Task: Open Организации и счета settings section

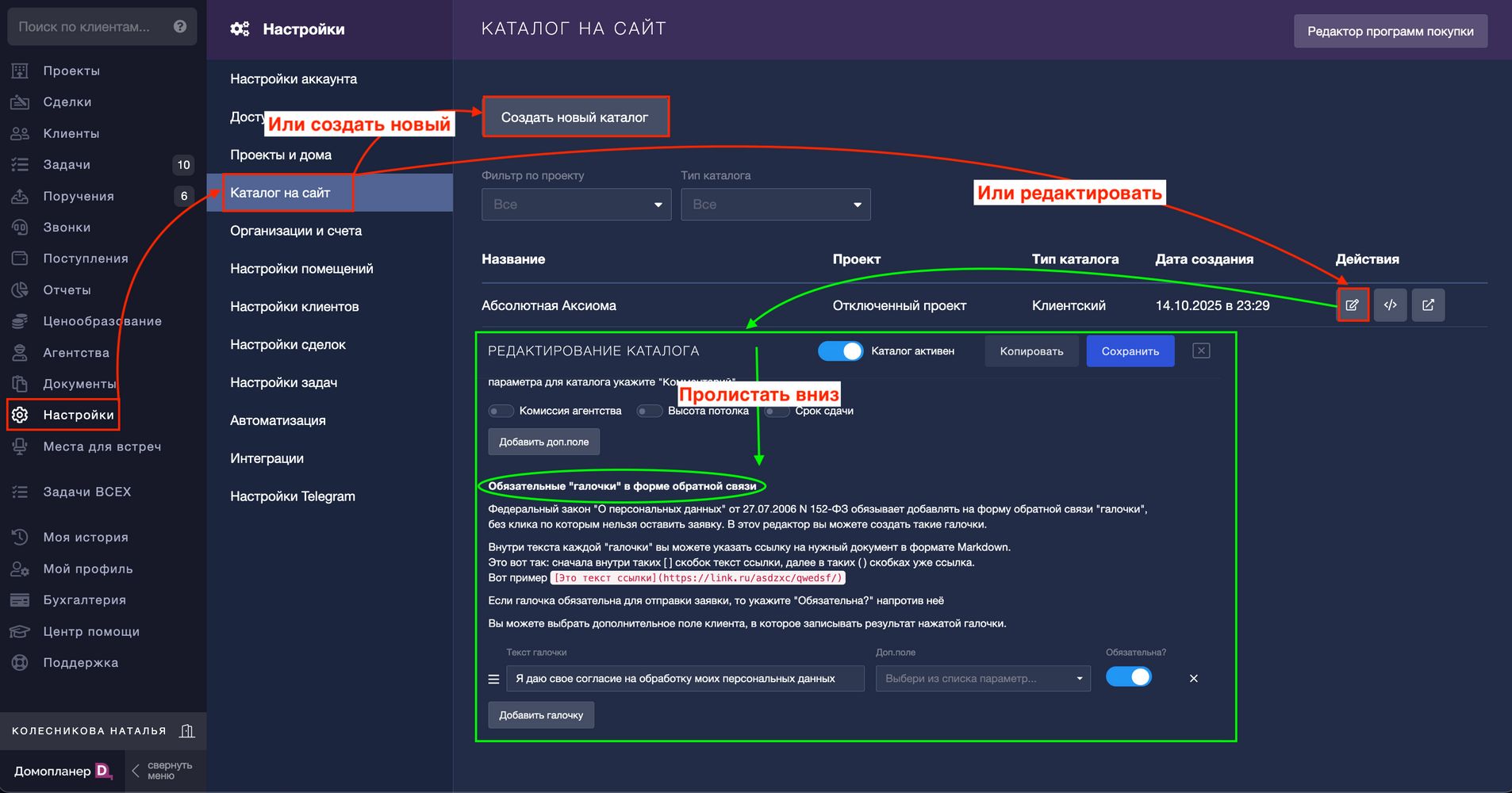Action: [296, 231]
